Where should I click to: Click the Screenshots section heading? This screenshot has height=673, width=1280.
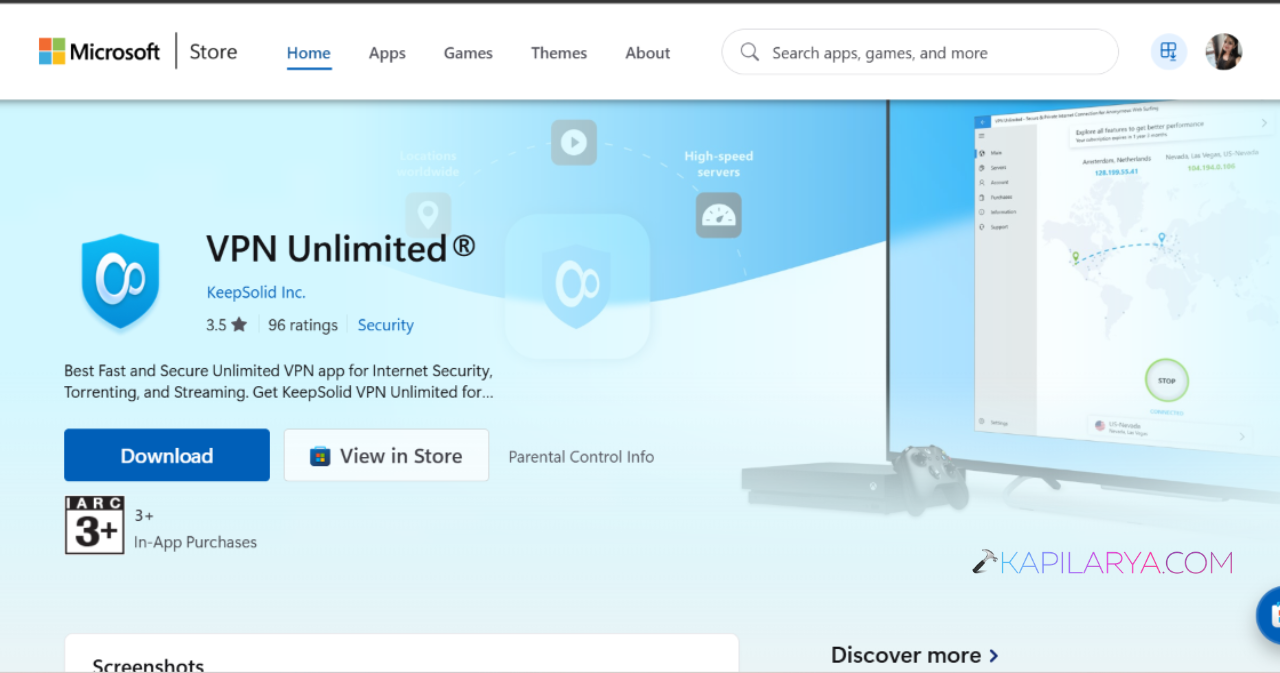pyautogui.click(x=148, y=664)
